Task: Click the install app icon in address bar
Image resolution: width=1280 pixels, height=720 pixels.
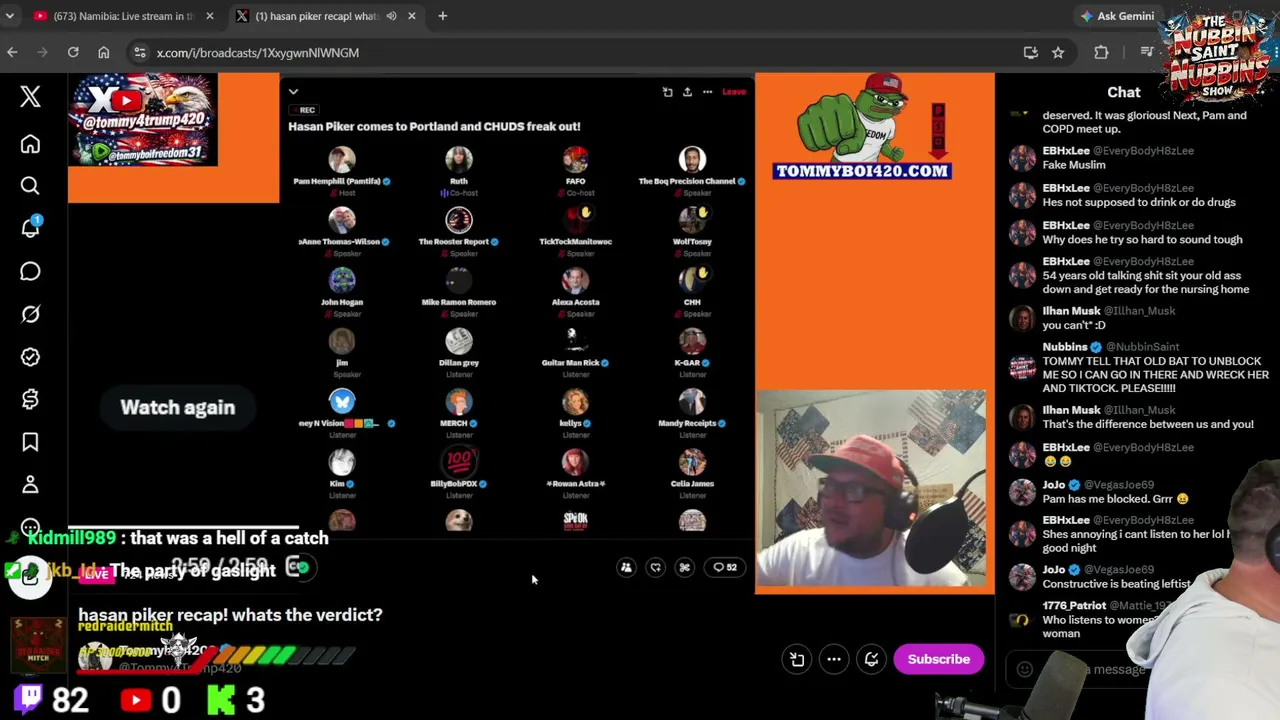Action: (x=1031, y=52)
